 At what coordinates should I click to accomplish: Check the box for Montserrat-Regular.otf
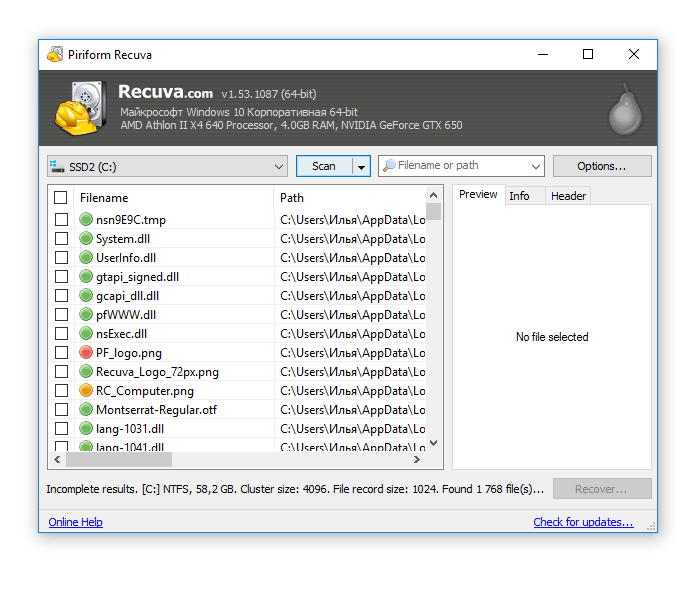(61, 409)
